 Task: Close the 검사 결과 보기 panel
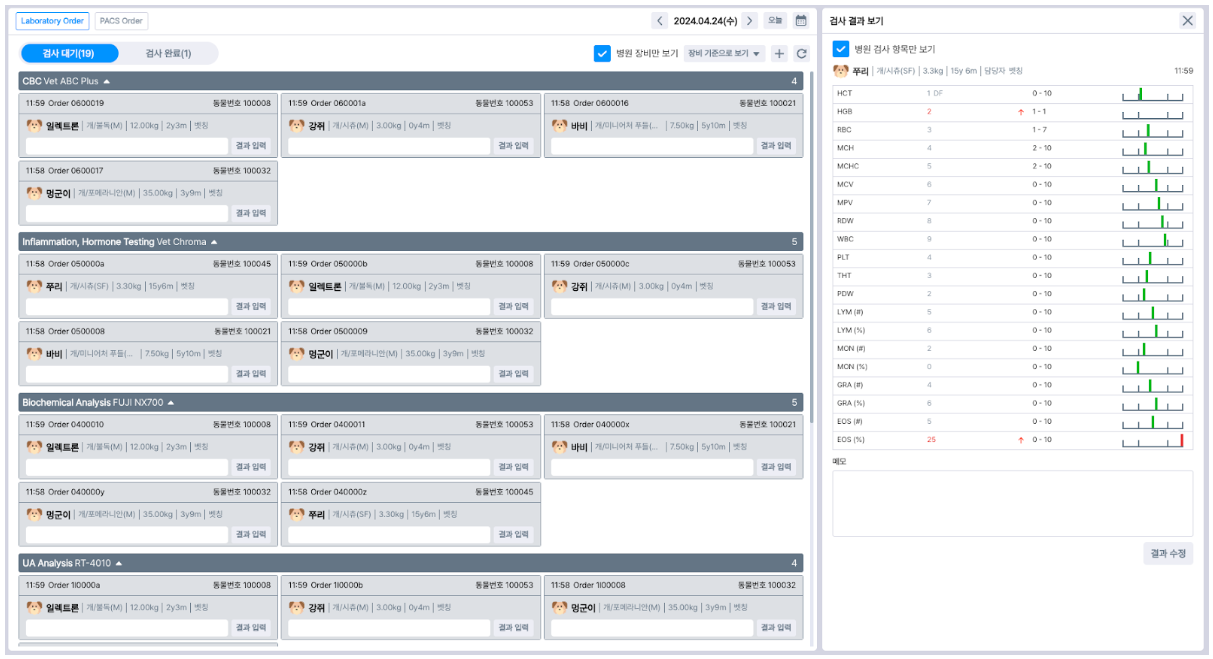pos(1187,21)
